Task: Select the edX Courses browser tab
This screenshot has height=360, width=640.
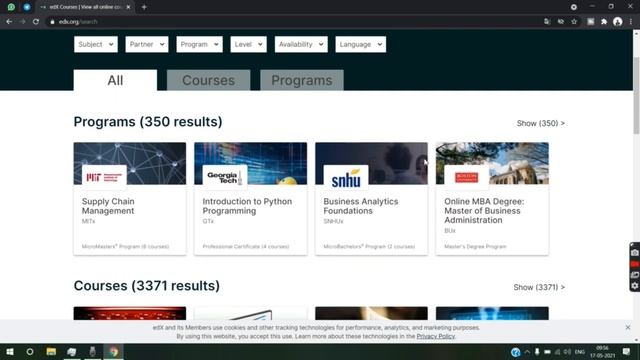Action: click(x=85, y=7)
